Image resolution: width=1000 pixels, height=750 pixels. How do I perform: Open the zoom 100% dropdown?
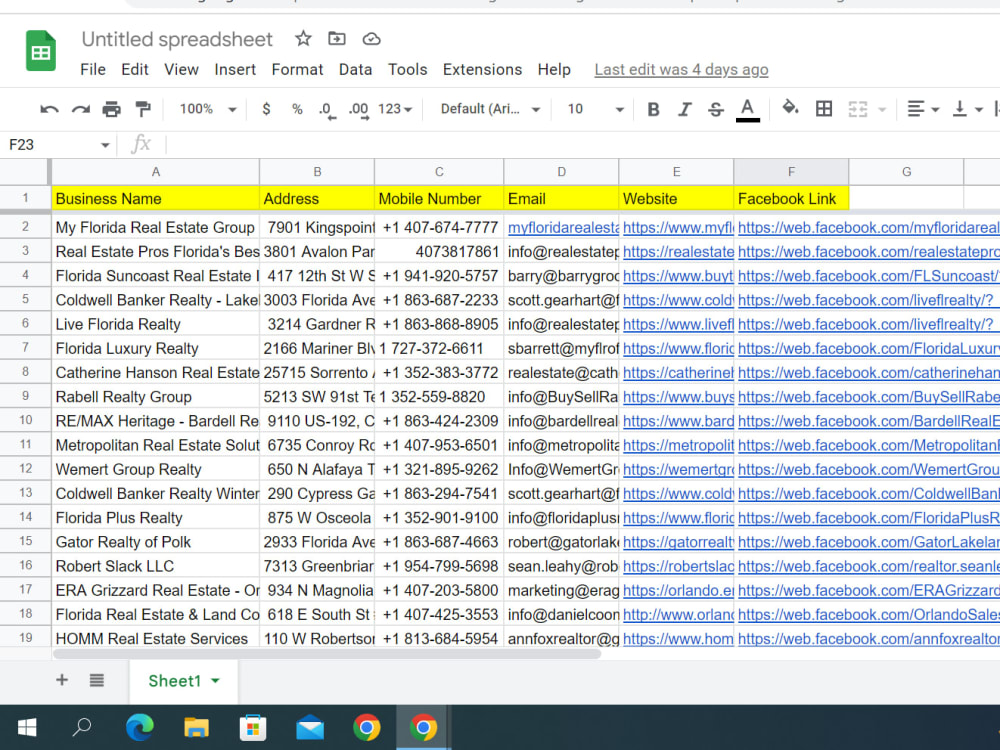click(208, 109)
